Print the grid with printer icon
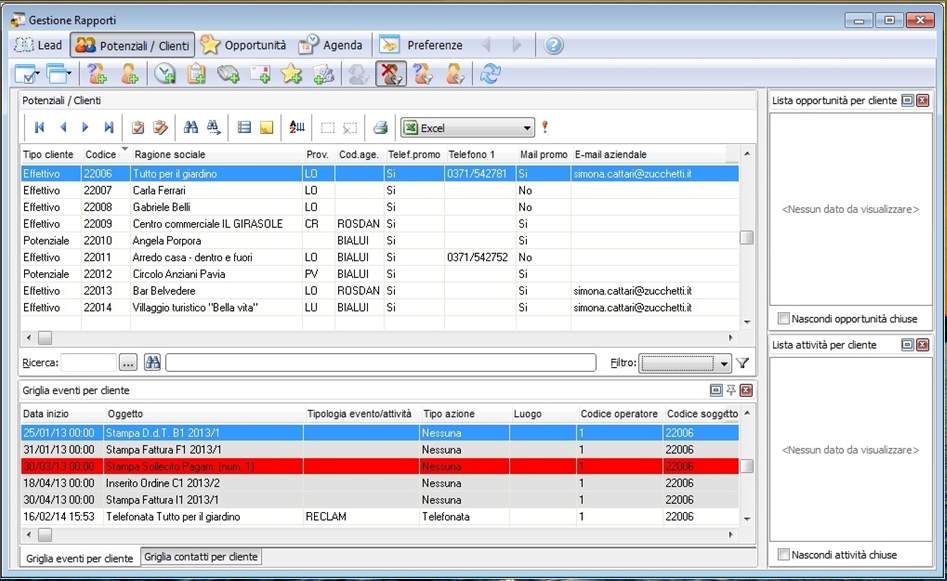Image resolution: width=947 pixels, height=581 pixels. 380,127
